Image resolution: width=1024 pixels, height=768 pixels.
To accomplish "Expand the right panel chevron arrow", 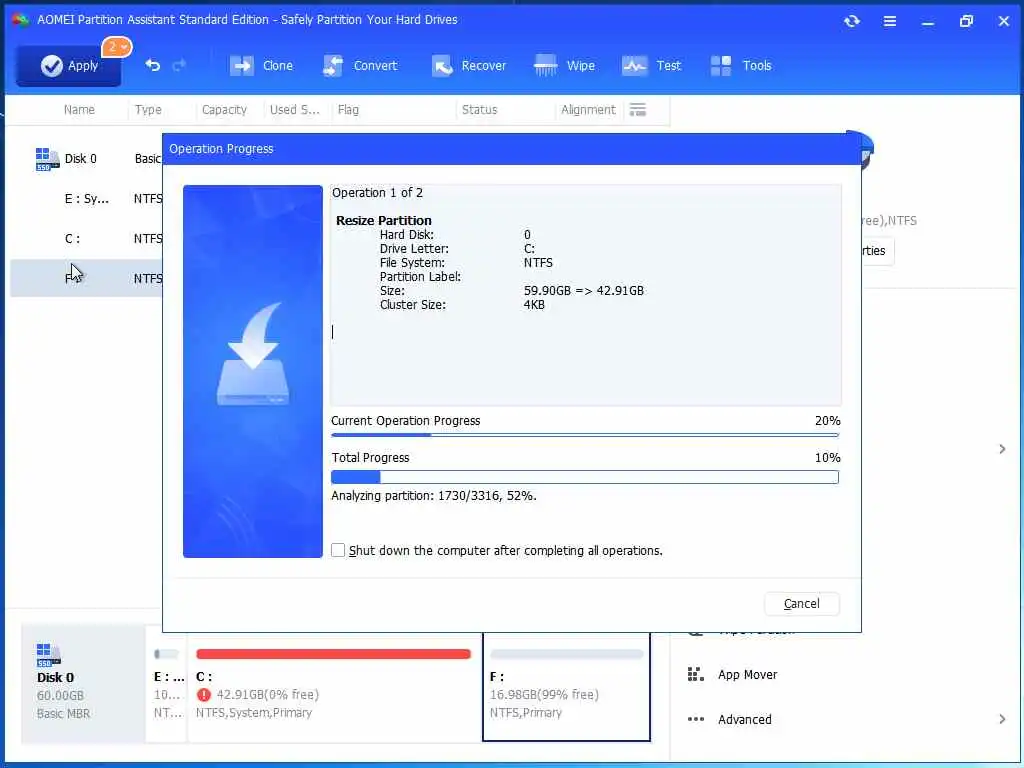I will pos(1002,449).
